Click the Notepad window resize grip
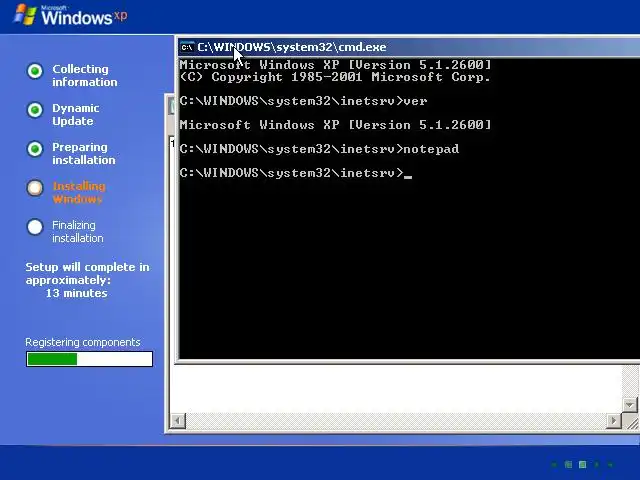Image resolution: width=640 pixels, height=480 pixels. pyautogui.click(x=631, y=422)
